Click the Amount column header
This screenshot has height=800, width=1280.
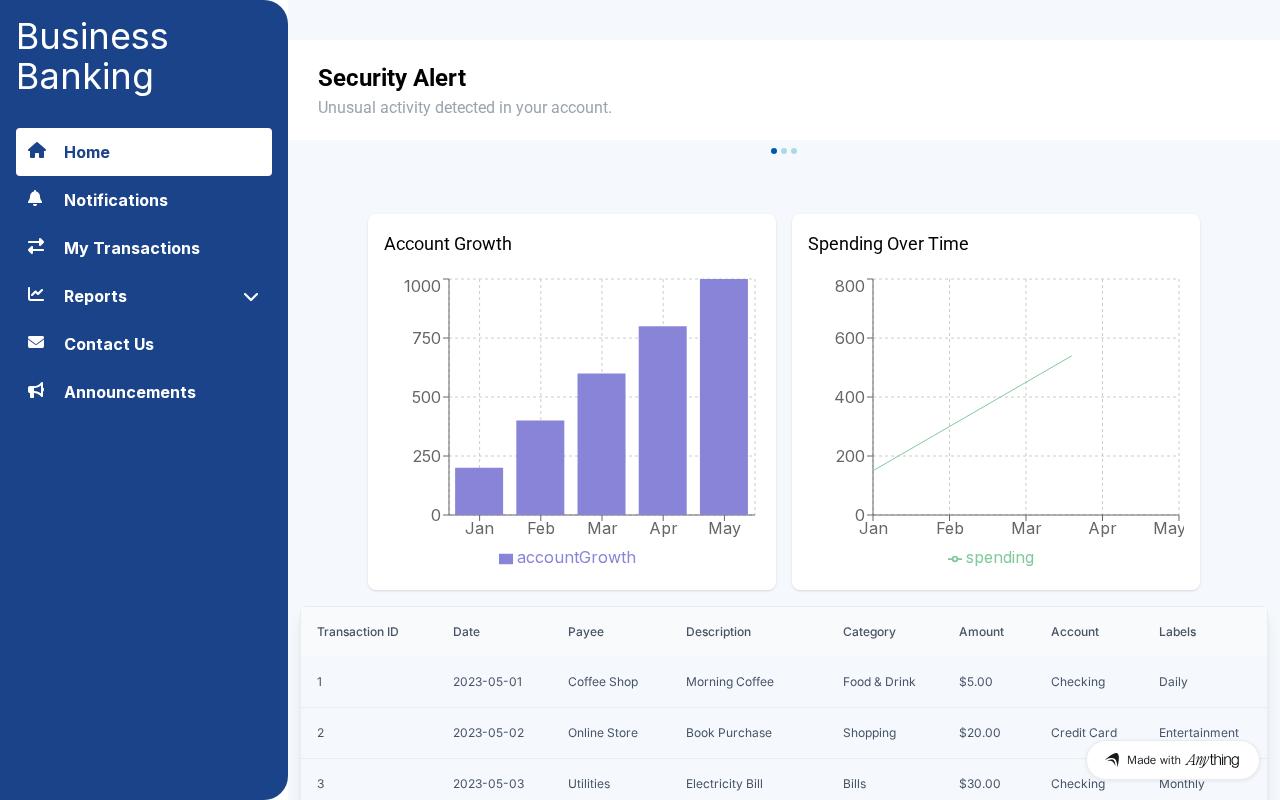tap(981, 632)
